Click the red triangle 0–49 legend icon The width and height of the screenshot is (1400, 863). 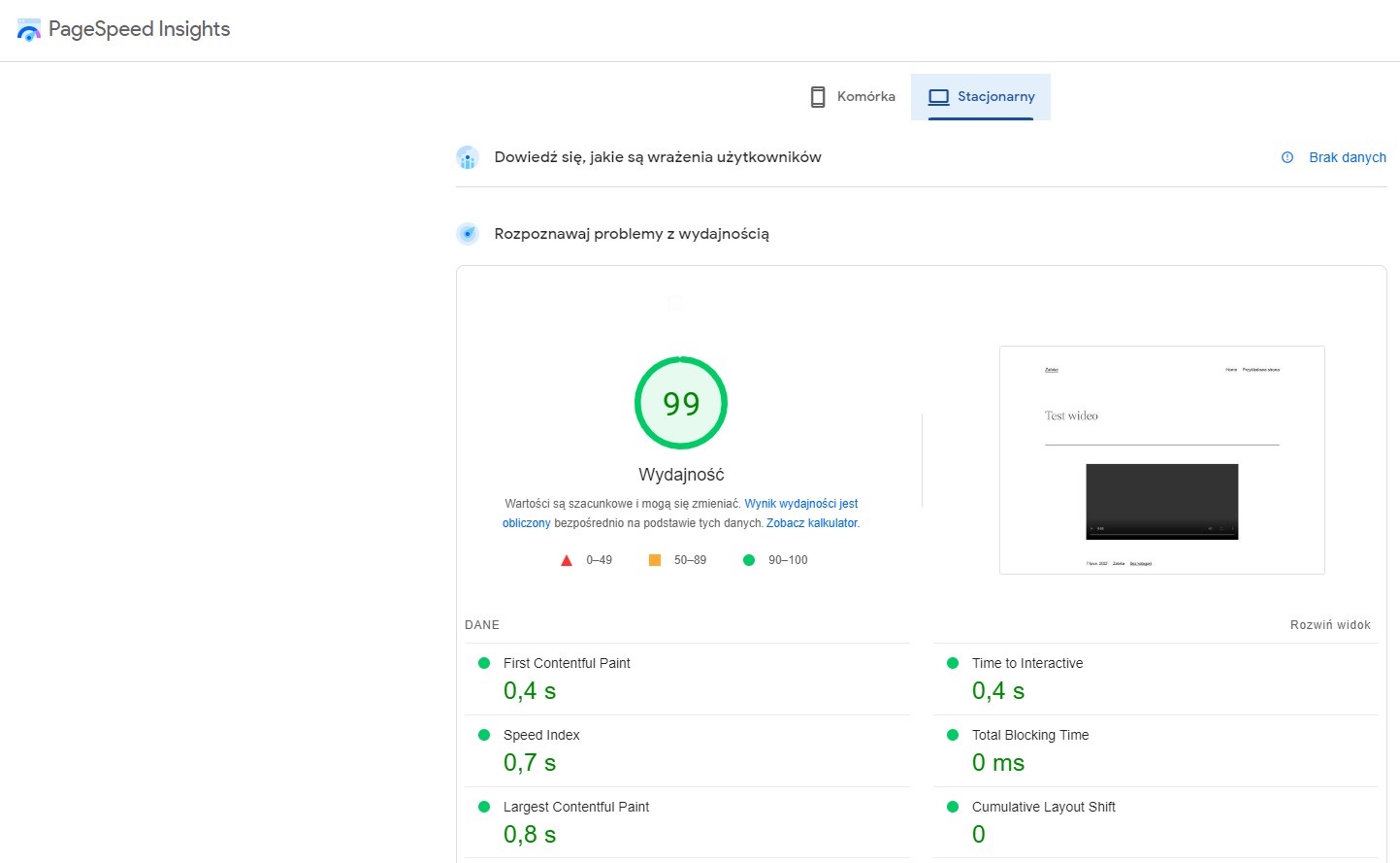coord(567,560)
